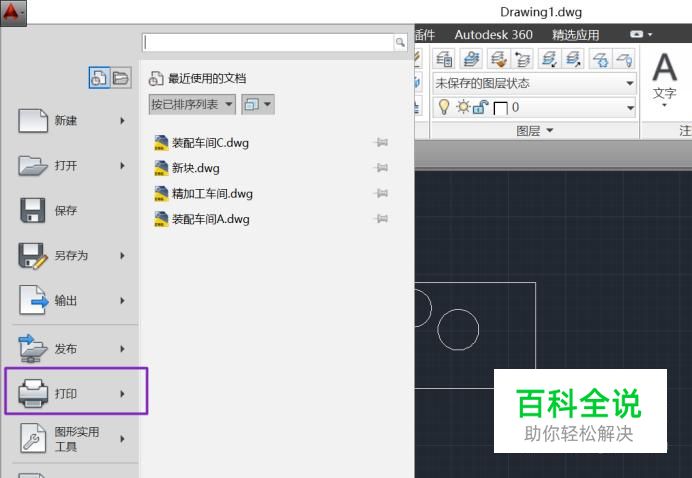The height and width of the screenshot is (478, 692).
Task: Click the Freeze Layer icon
Action: [x=600, y=59]
